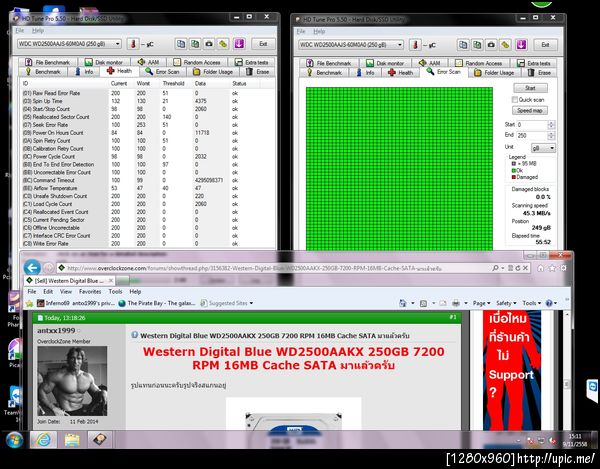This screenshot has width=600, height=469.
Task: Open Disk monitor tab in right HD Tune window
Action: pos(385,63)
